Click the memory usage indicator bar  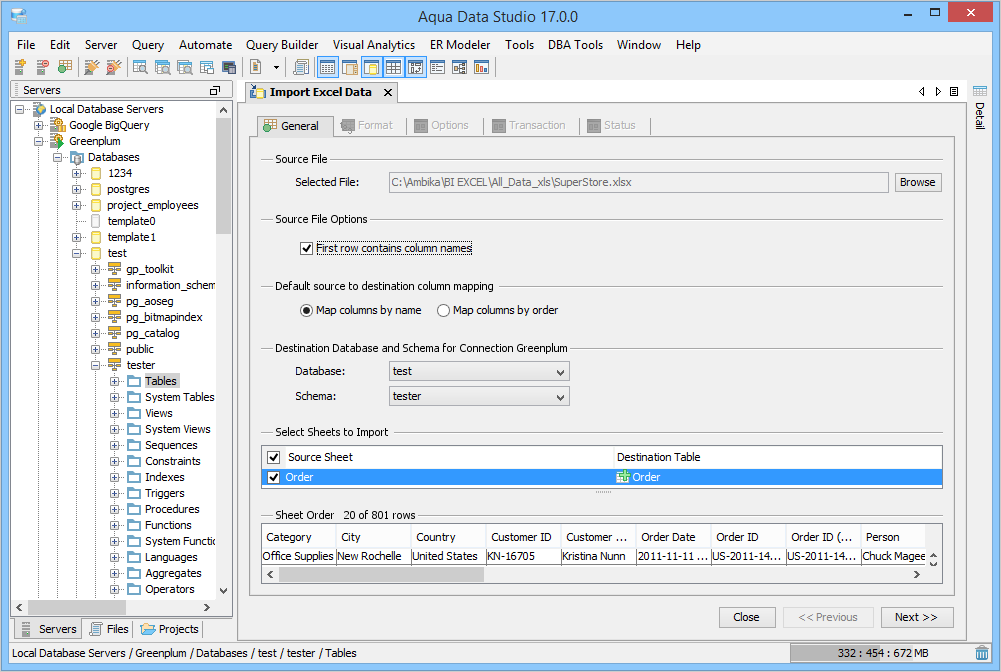880,653
